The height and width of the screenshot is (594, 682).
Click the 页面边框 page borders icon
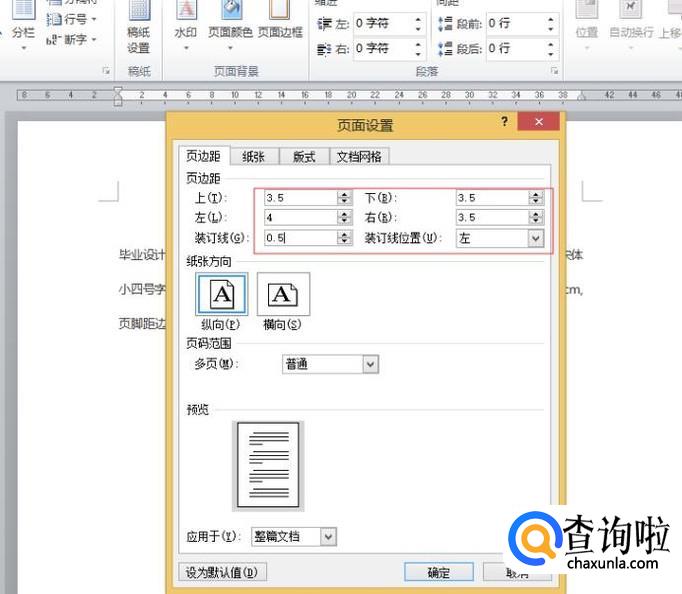pyautogui.click(x=280, y=20)
